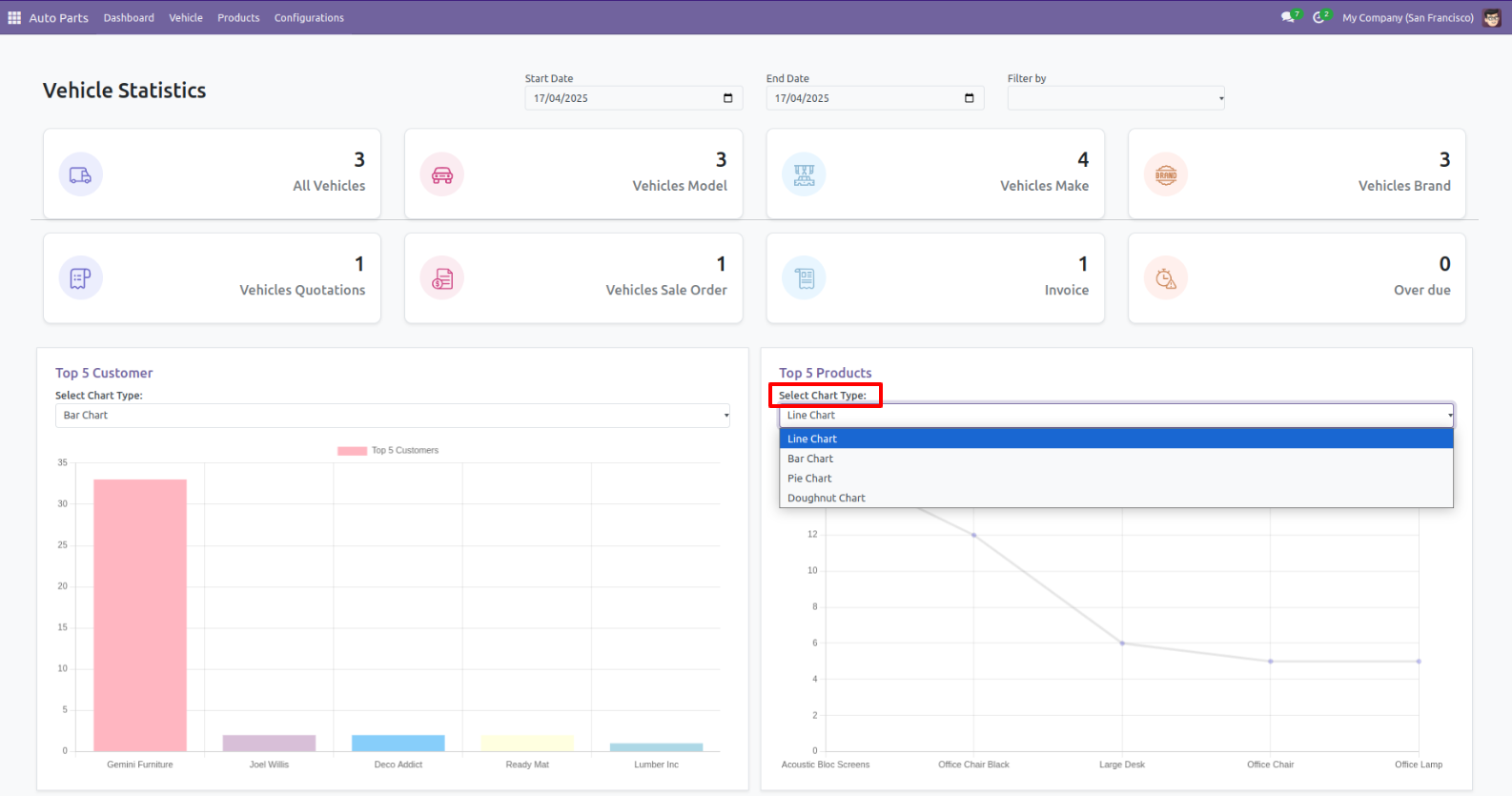The image size is (1512, 796).
Task: Click the All Vehicles truck icon
Action: (x=80, y=174)
